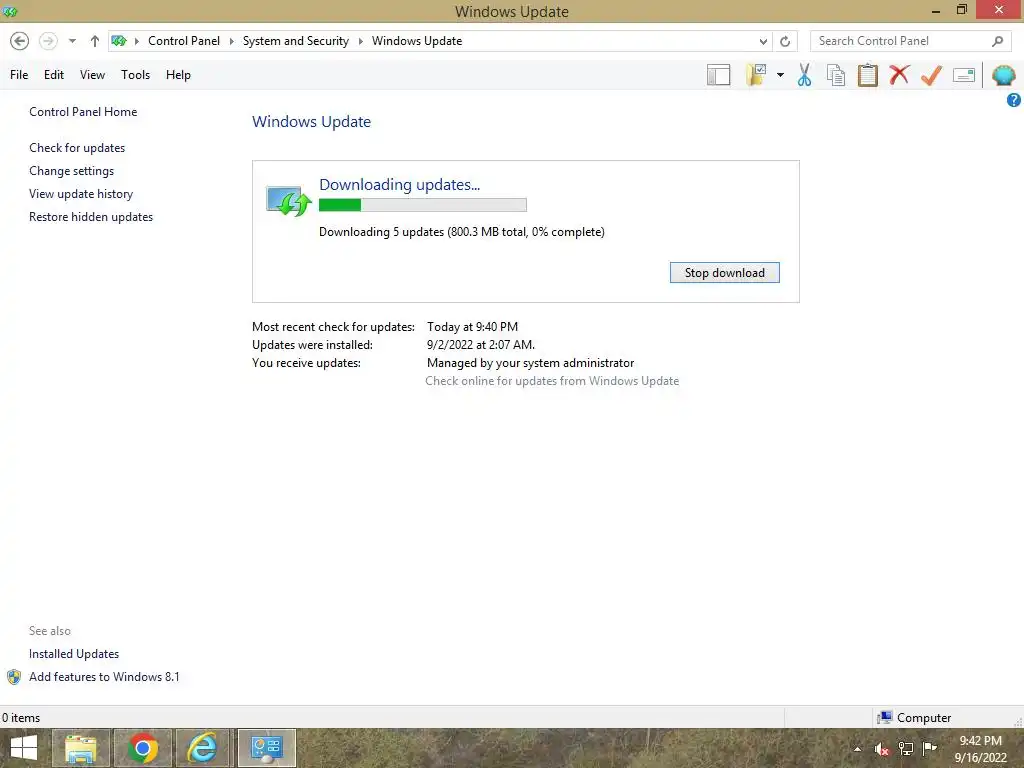Click Computer in the status bar
Image resolution: width=1024 pixels, height=768 pixels.
click(x=923, y=718)
